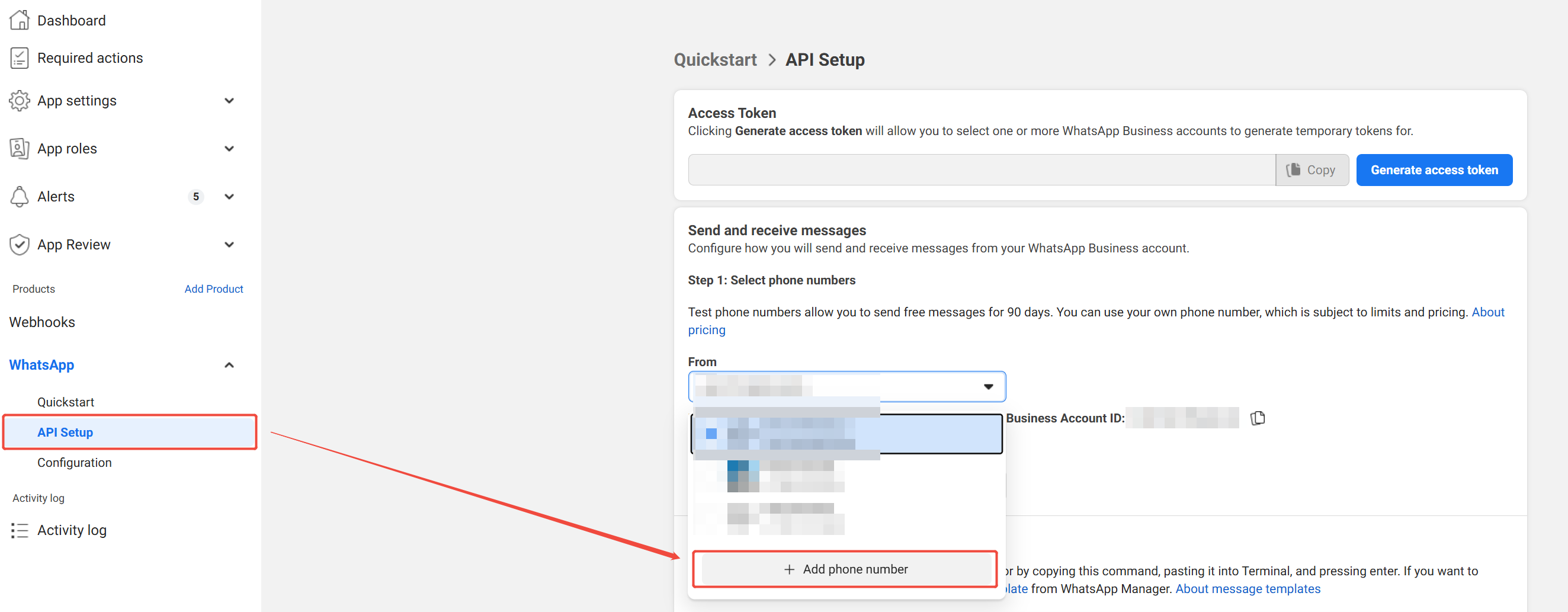Select API Setup in the WhatsApp menu
The height and width of the screenshot is (612, 1568).
(65, 432)
